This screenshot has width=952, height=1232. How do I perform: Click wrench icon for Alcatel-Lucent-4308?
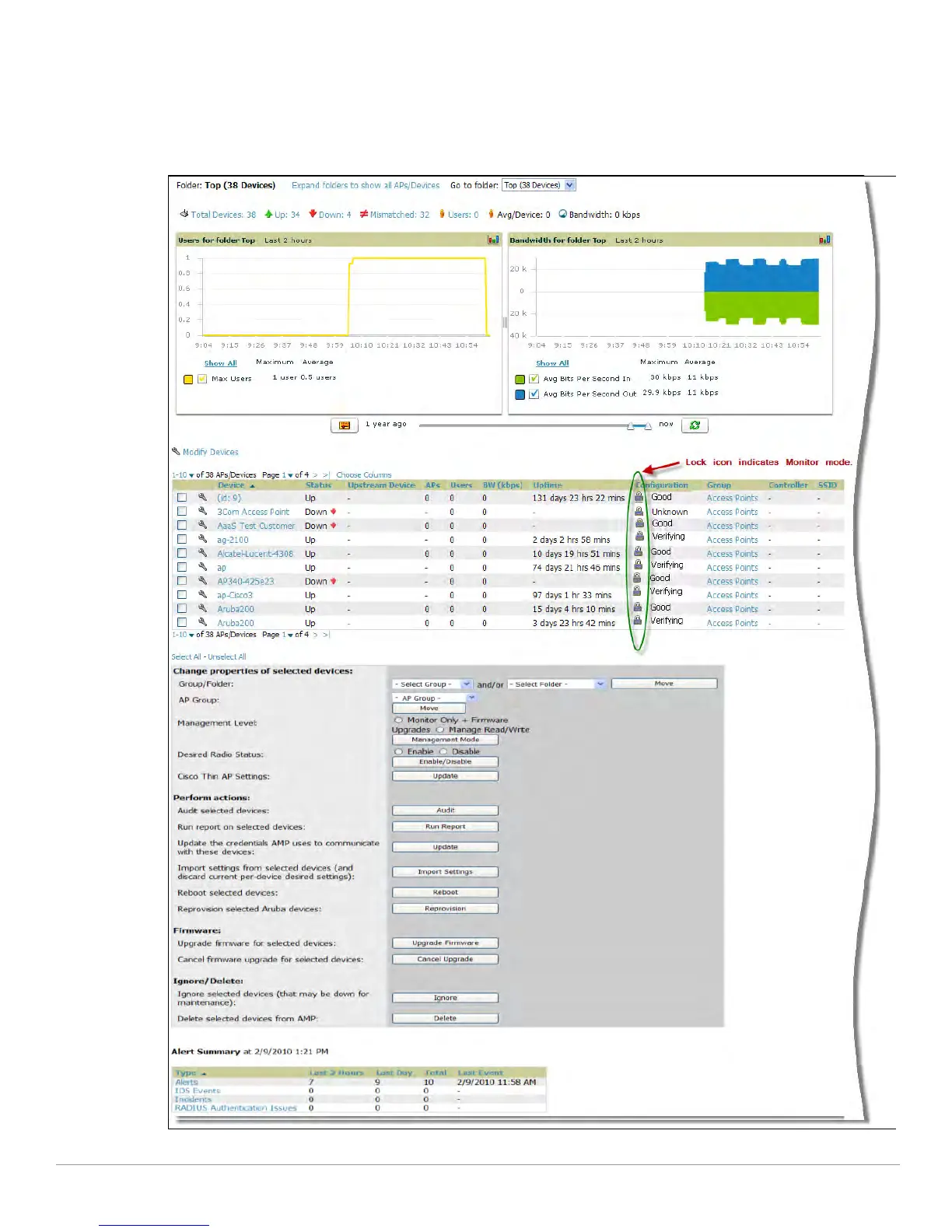pos(202,553)
